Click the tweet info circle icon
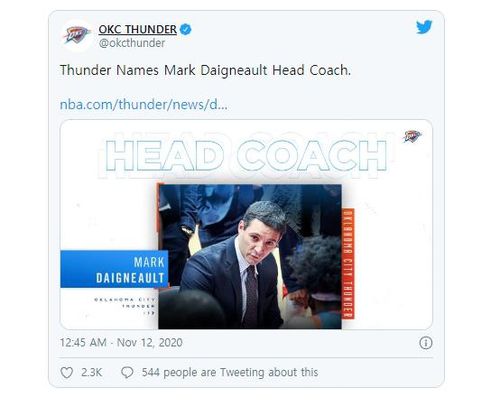This screenshot has height=406, width=500. pos(426,343)
